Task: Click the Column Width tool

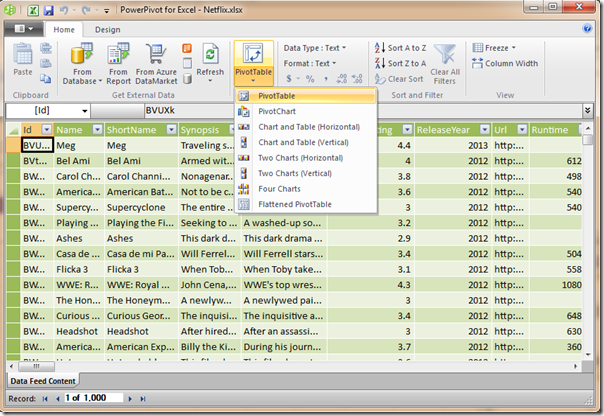Action: click(505, 63)
